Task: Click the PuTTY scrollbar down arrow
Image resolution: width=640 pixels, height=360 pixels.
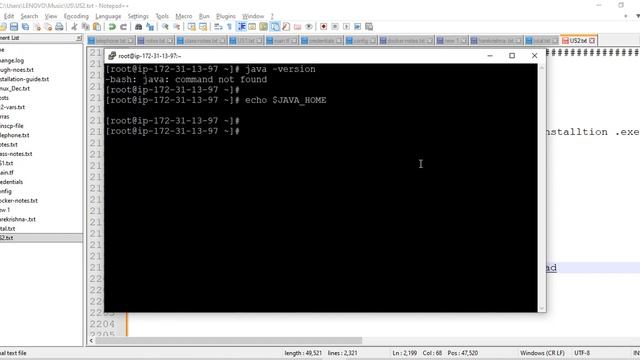Action: click(x=542, y=309)
